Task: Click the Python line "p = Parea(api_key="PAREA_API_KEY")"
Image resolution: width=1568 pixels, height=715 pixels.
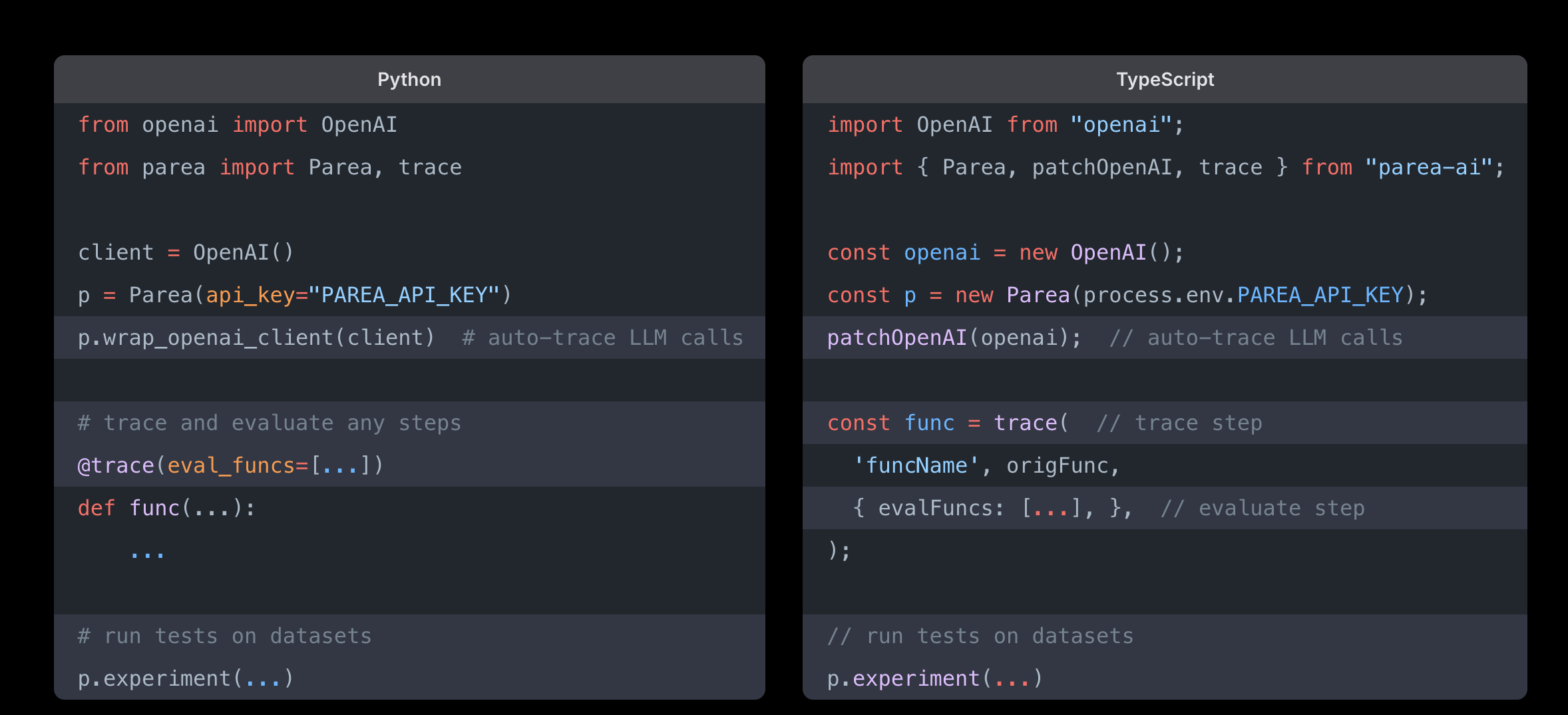Action: 295,295
